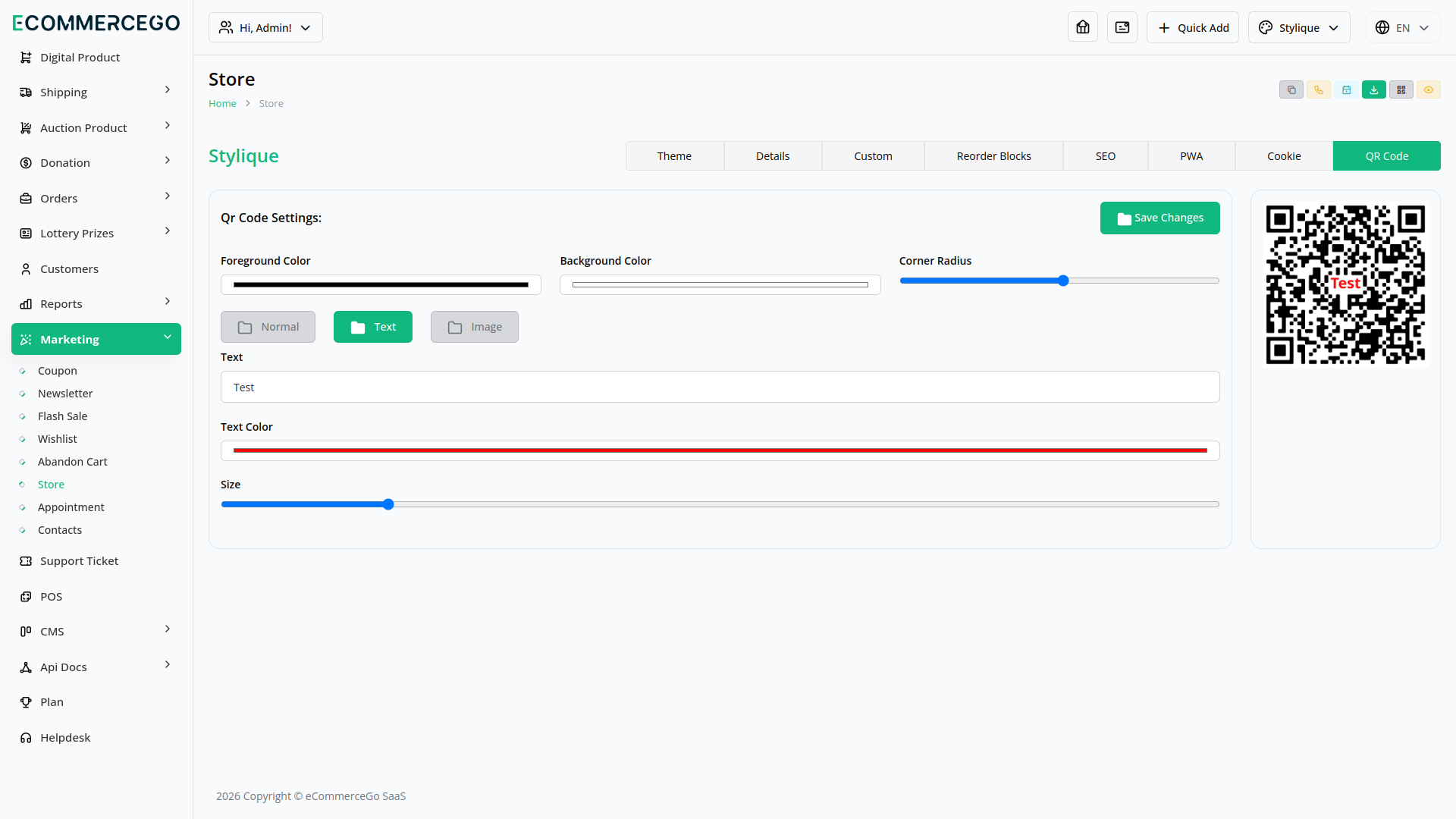Open Customers in the sidebar

click(x=96, y=269)
